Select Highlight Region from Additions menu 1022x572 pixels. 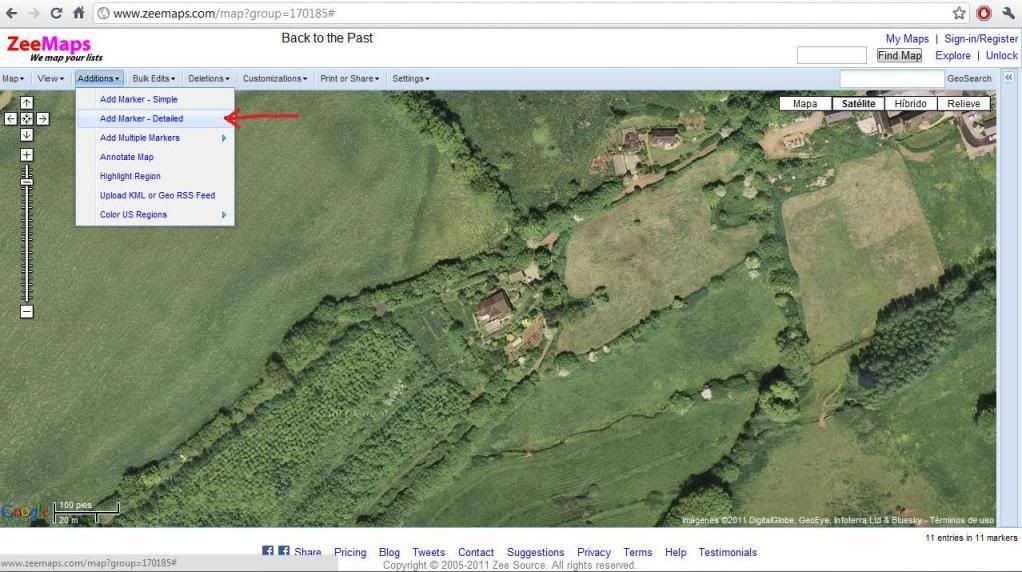pos(130,176)
